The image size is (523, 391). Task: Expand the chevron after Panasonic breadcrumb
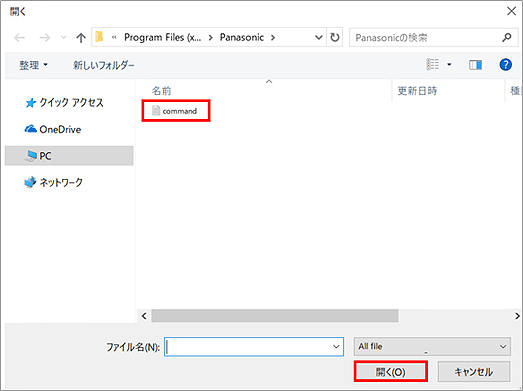tap(273, 38)
